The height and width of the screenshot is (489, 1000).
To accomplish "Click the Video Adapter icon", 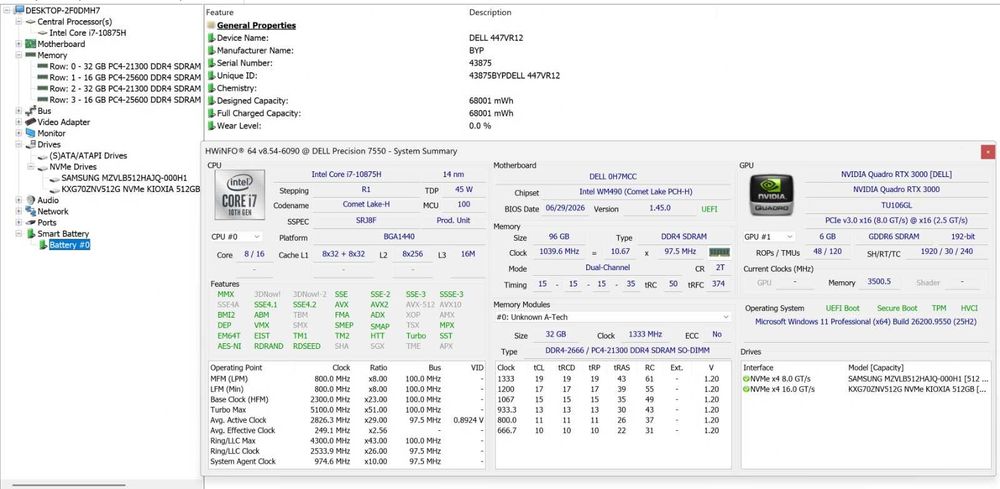I will tap(30, 122).
